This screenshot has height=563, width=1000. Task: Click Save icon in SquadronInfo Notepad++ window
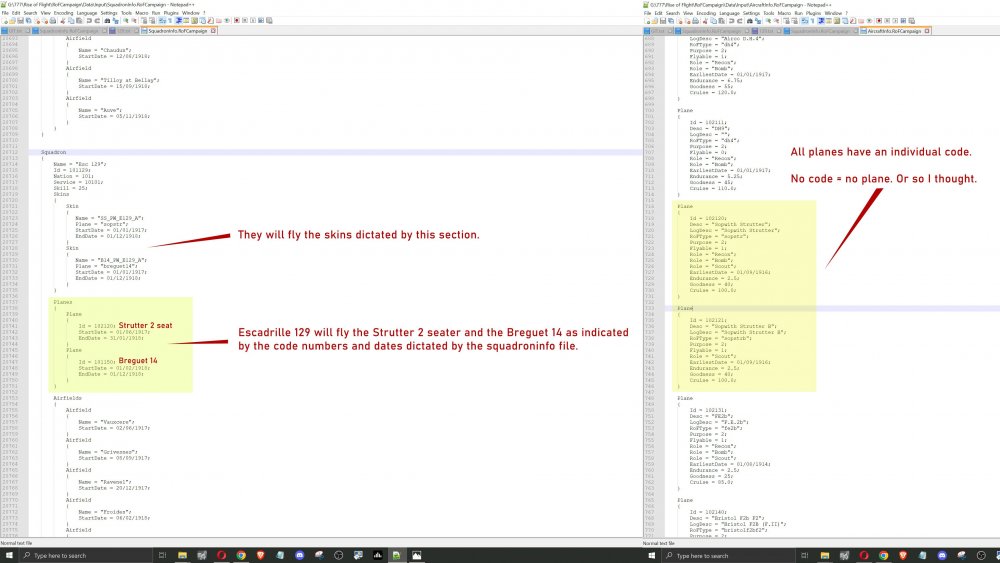(x=20, y=22)
